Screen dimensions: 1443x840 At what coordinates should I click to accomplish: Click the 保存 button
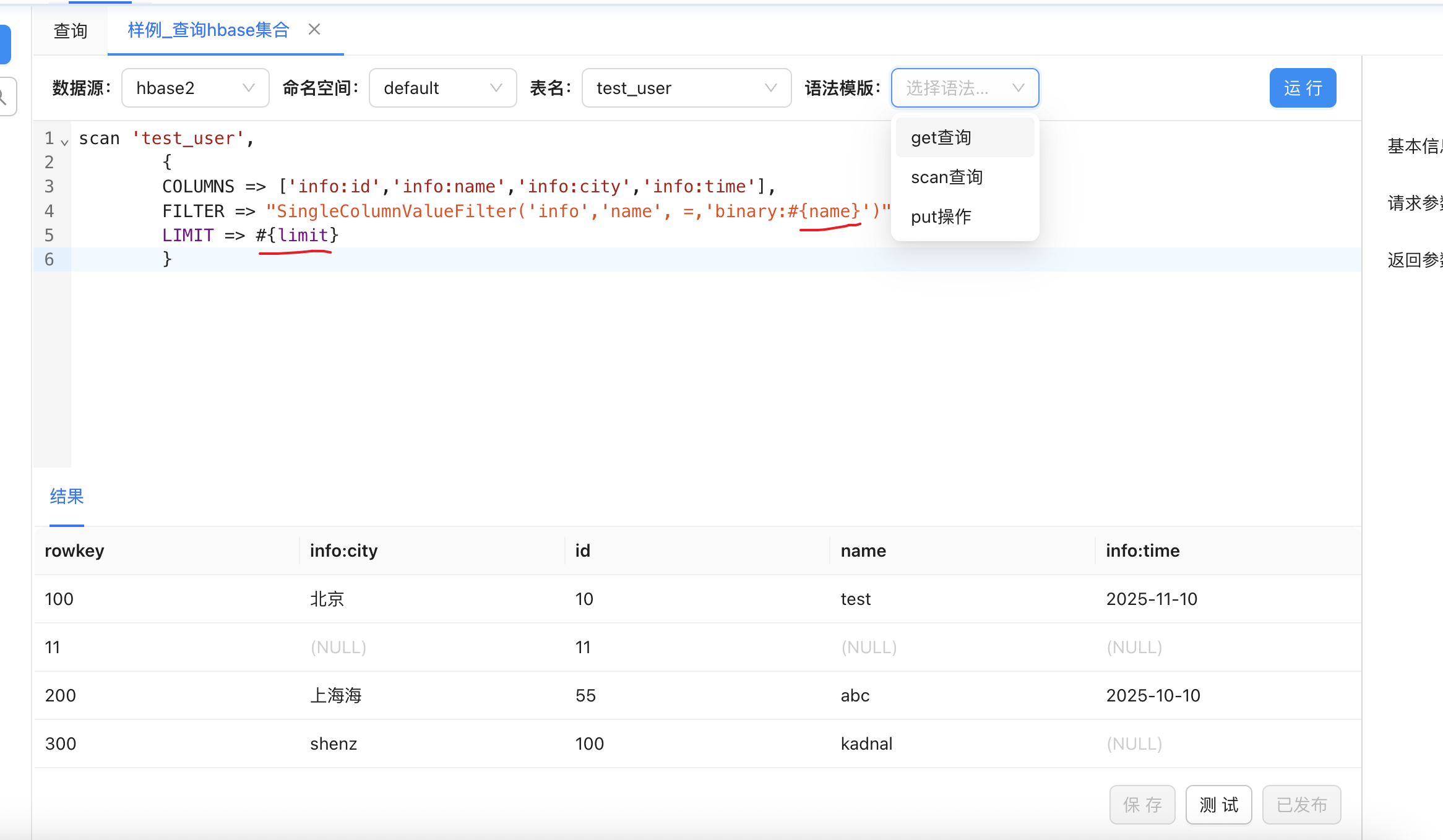pyautogui.click(x=1142, y=805)
